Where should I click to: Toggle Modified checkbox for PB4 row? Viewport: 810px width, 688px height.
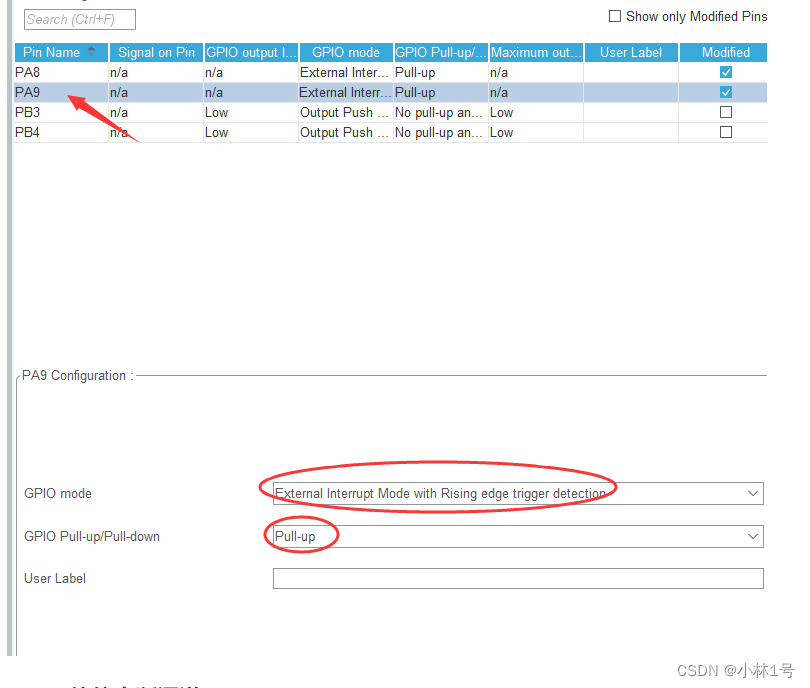tap(726, 132)
